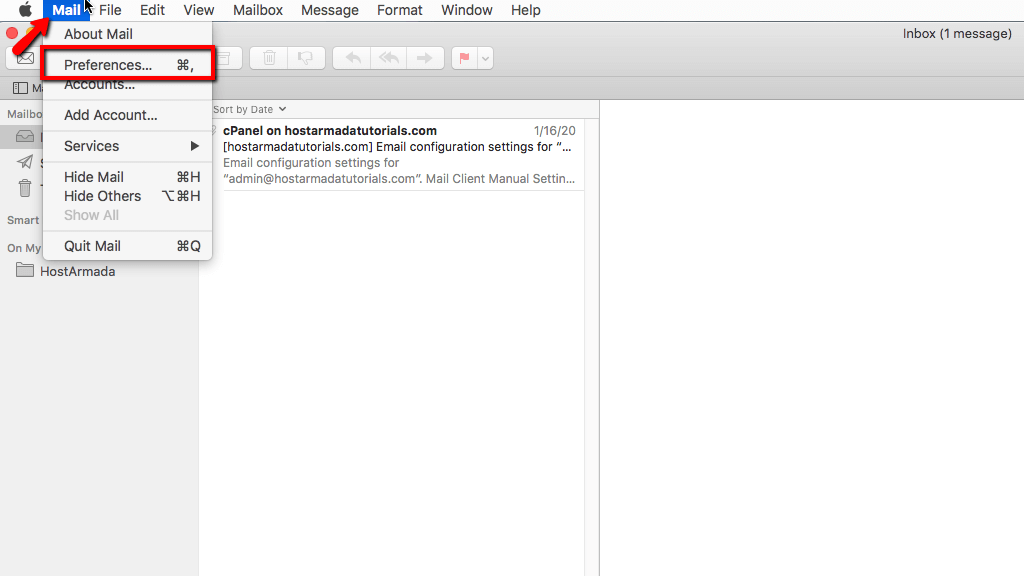Click the Junk thumbs-down toolbar icon

click(306, 58)
